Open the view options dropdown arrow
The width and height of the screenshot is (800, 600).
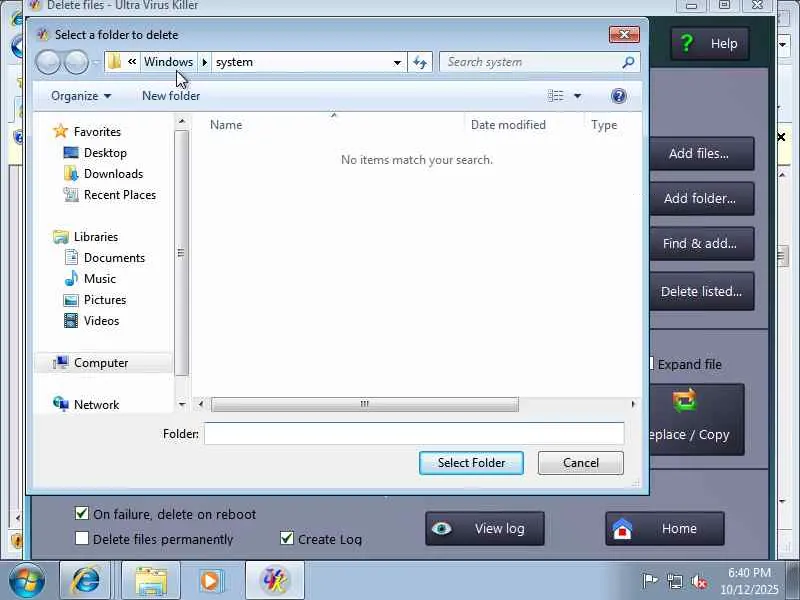577,96
